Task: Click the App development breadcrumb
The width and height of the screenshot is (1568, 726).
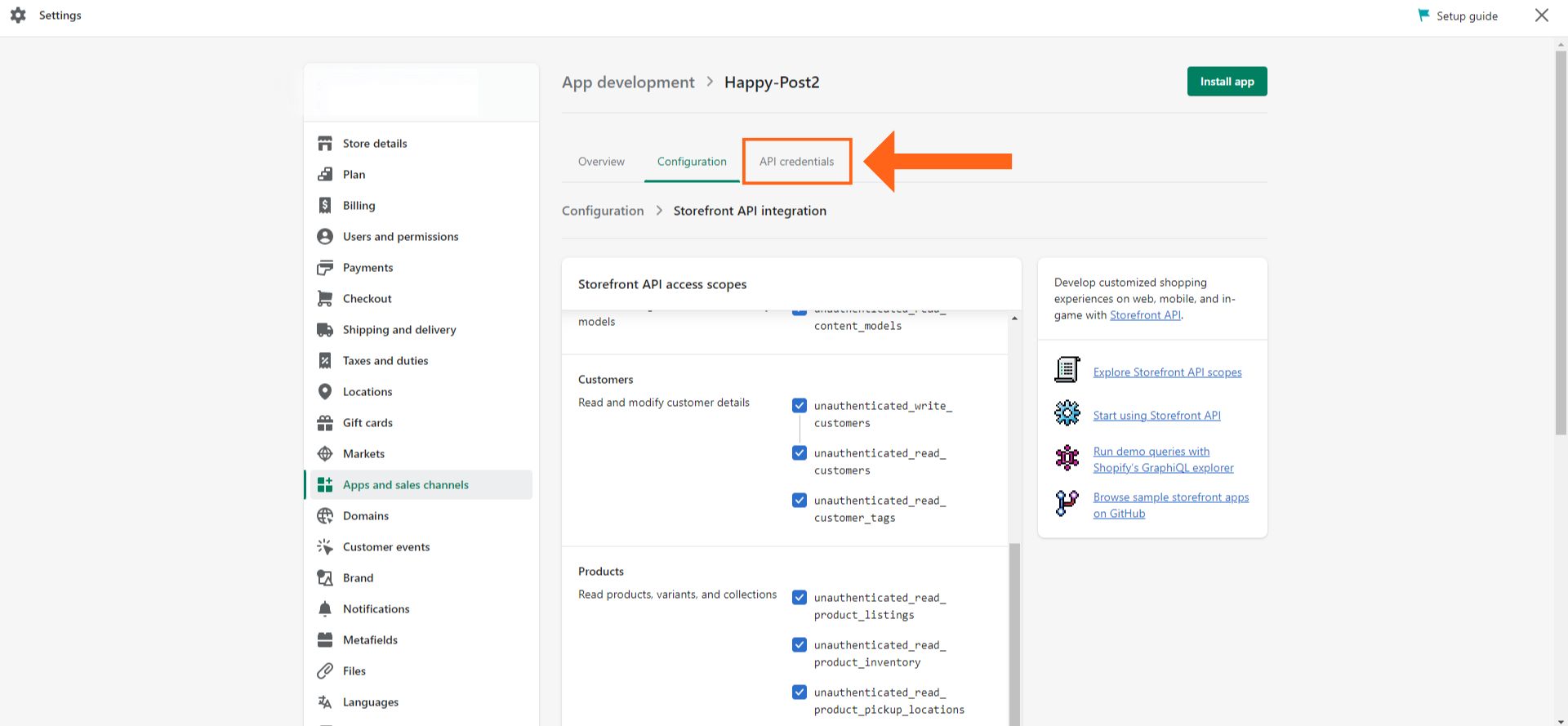Action: (x=628, y=82)
